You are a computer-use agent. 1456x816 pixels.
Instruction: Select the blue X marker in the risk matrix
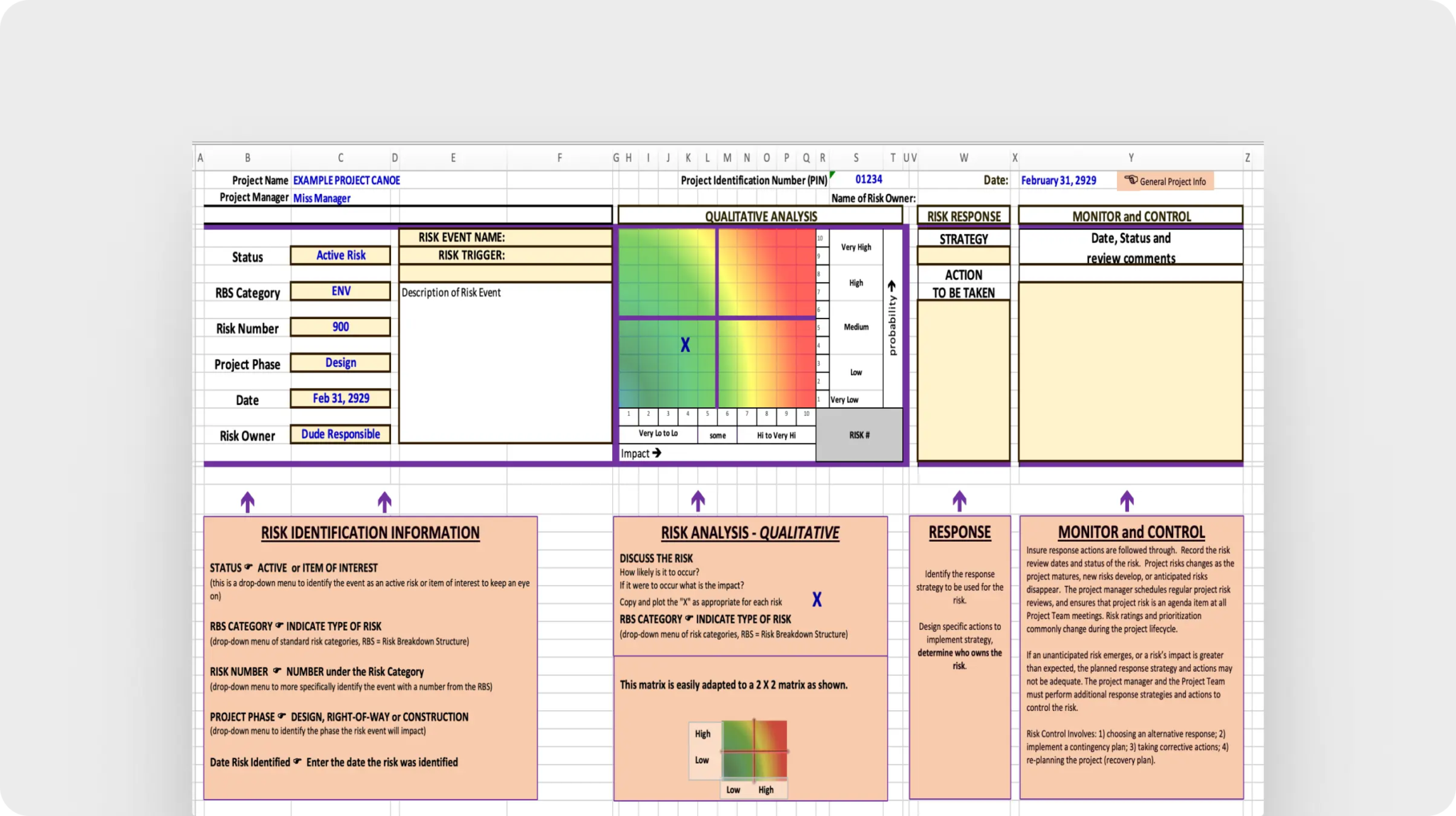(685, 345)
